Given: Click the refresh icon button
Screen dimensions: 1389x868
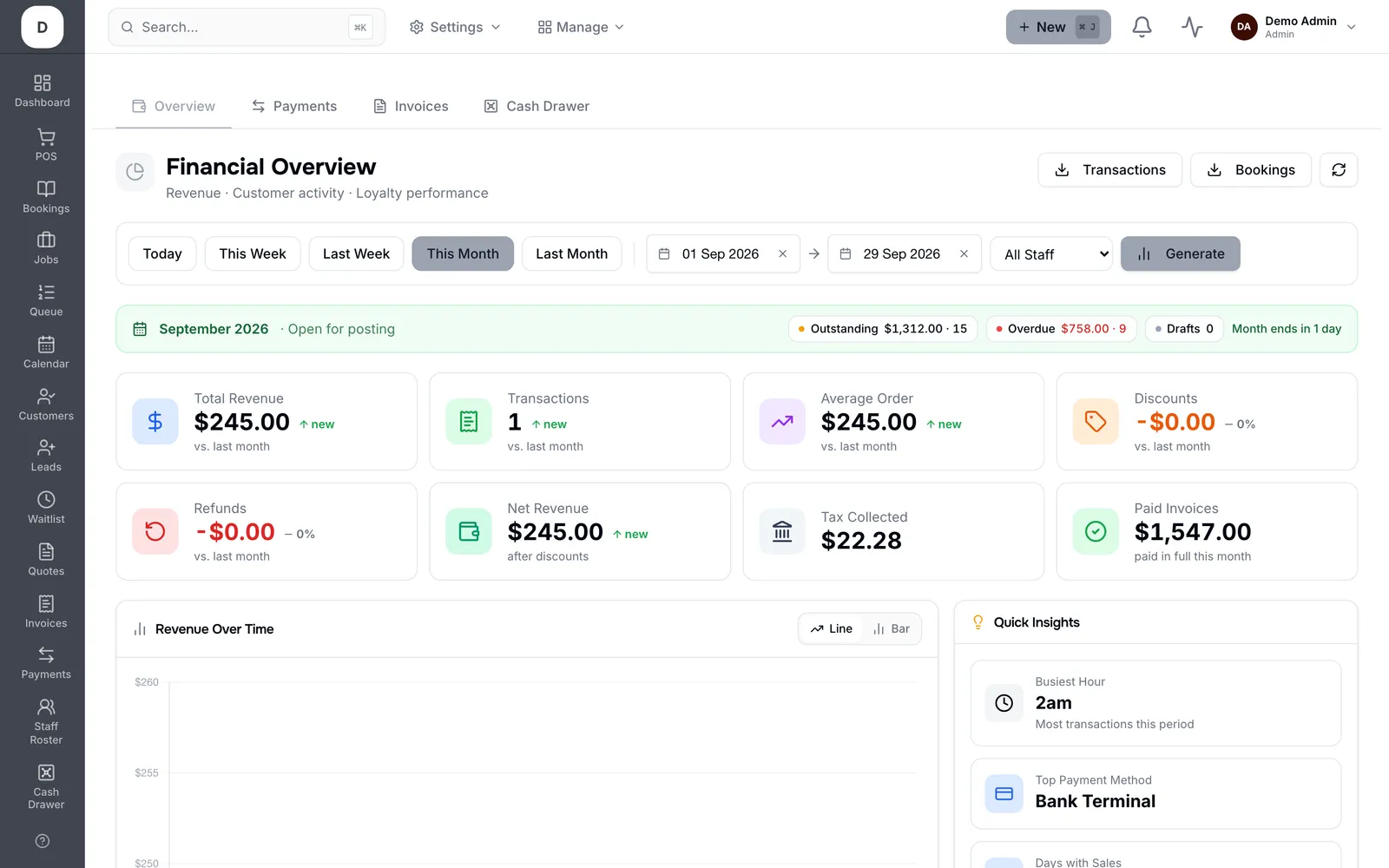Looking at the screenshot, I should point(1339,170).
